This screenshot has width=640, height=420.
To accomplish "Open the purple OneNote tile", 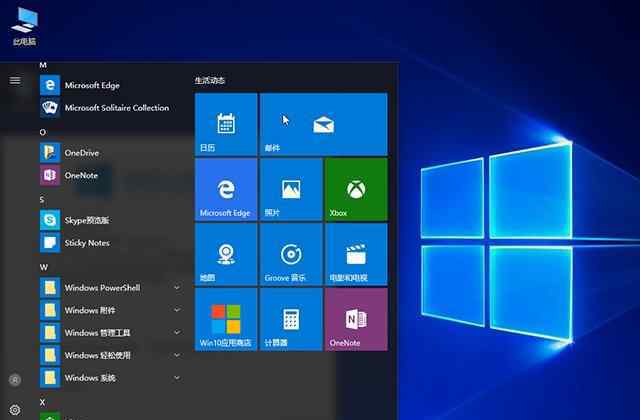I will pyautogui.click(x=356, y=319).
